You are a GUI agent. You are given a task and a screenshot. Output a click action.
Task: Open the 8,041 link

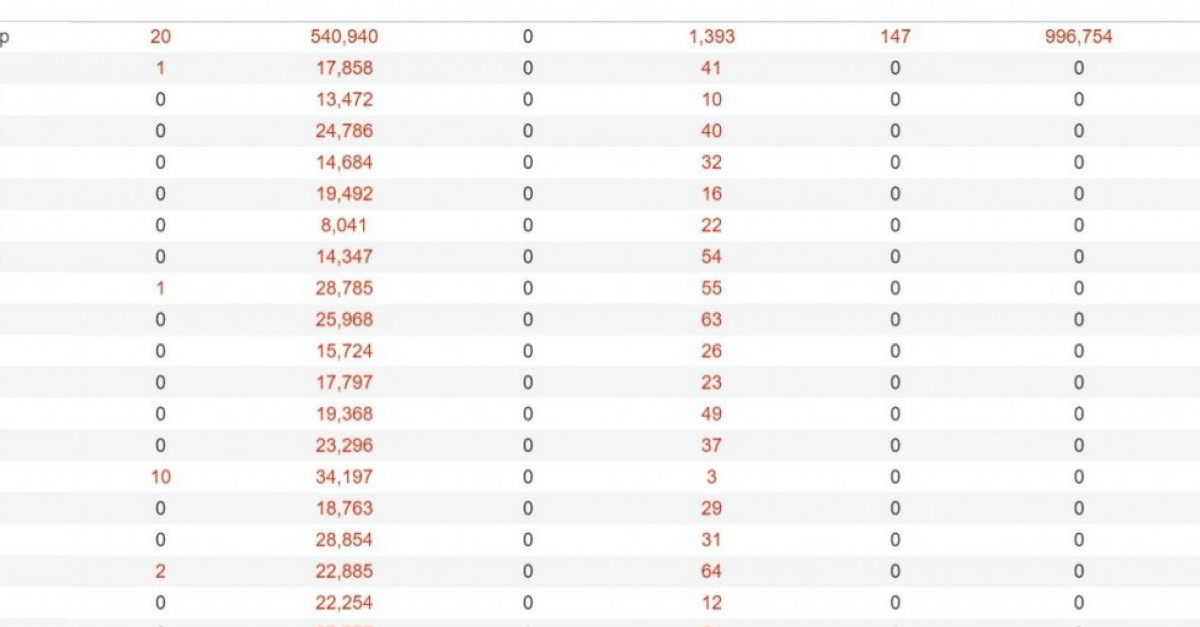(x=344, y=226)
